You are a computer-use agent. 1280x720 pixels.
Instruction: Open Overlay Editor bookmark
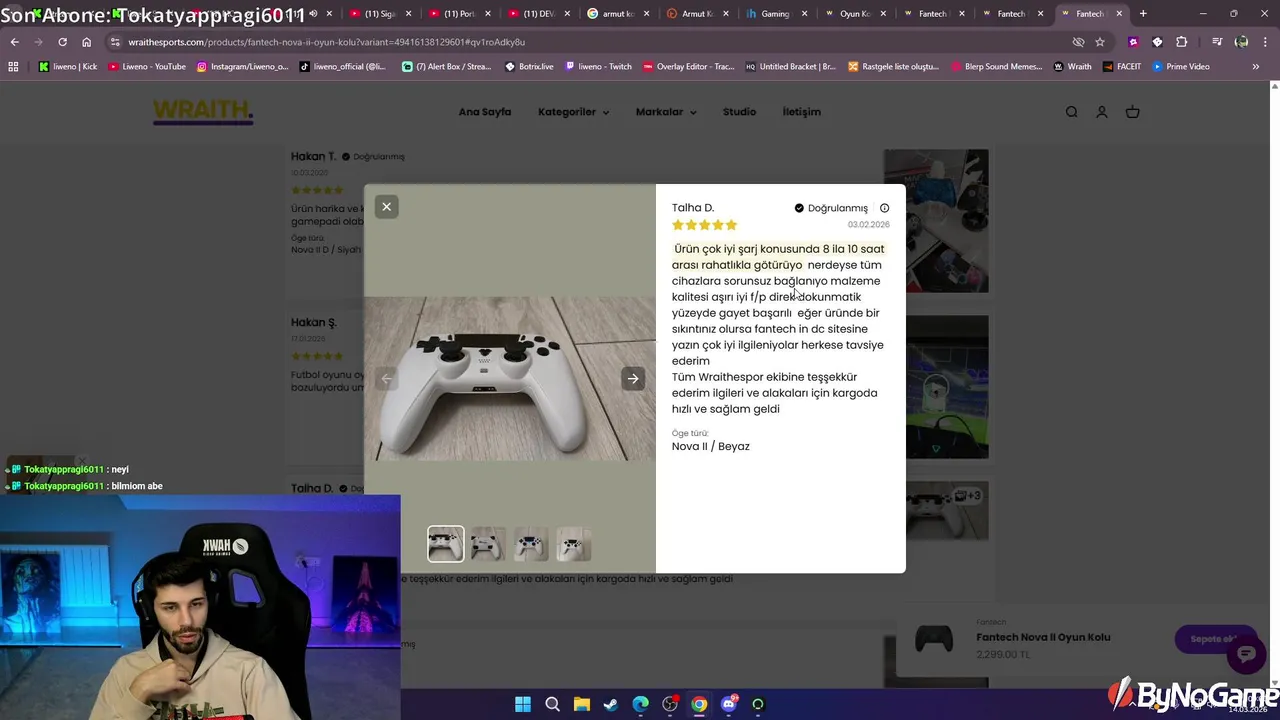[688, 66]
